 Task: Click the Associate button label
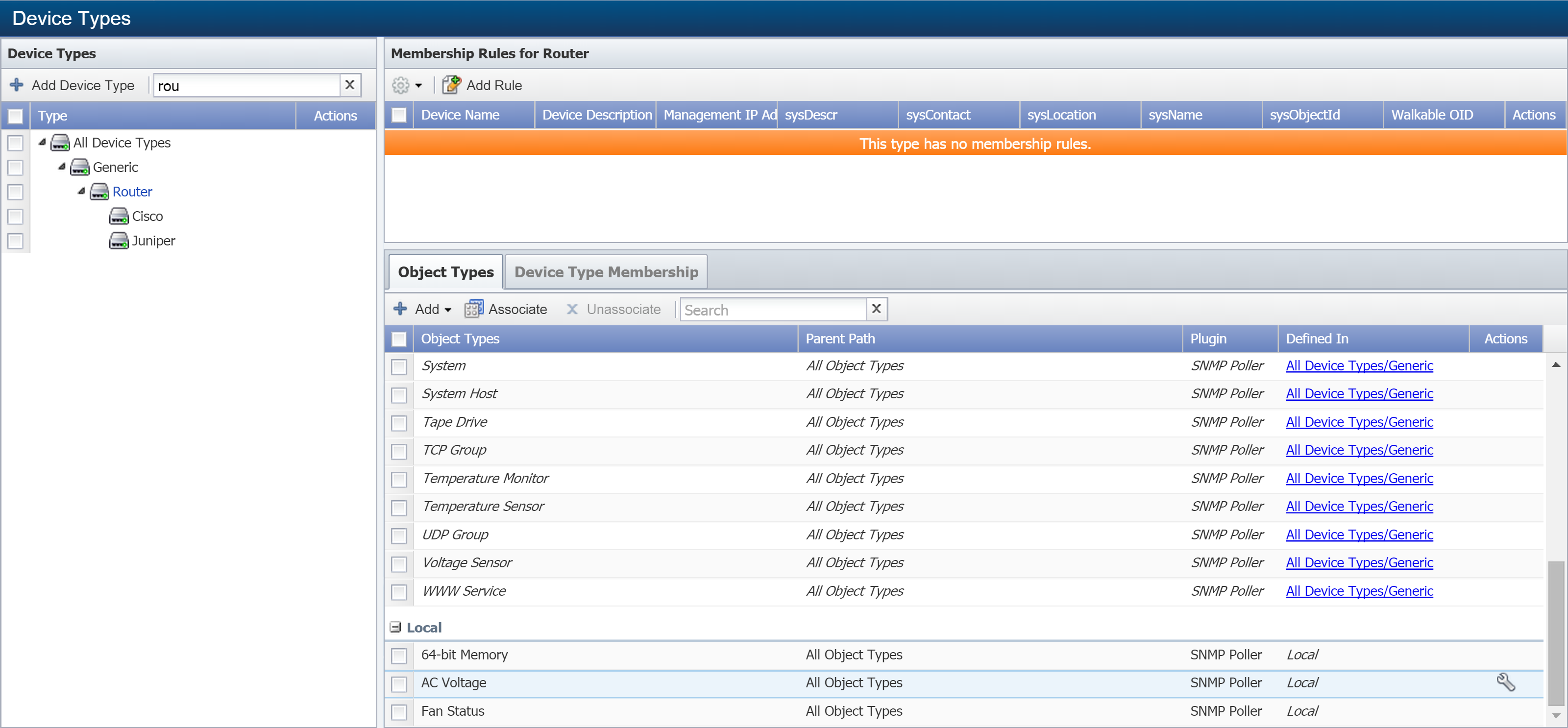(517, 309)
